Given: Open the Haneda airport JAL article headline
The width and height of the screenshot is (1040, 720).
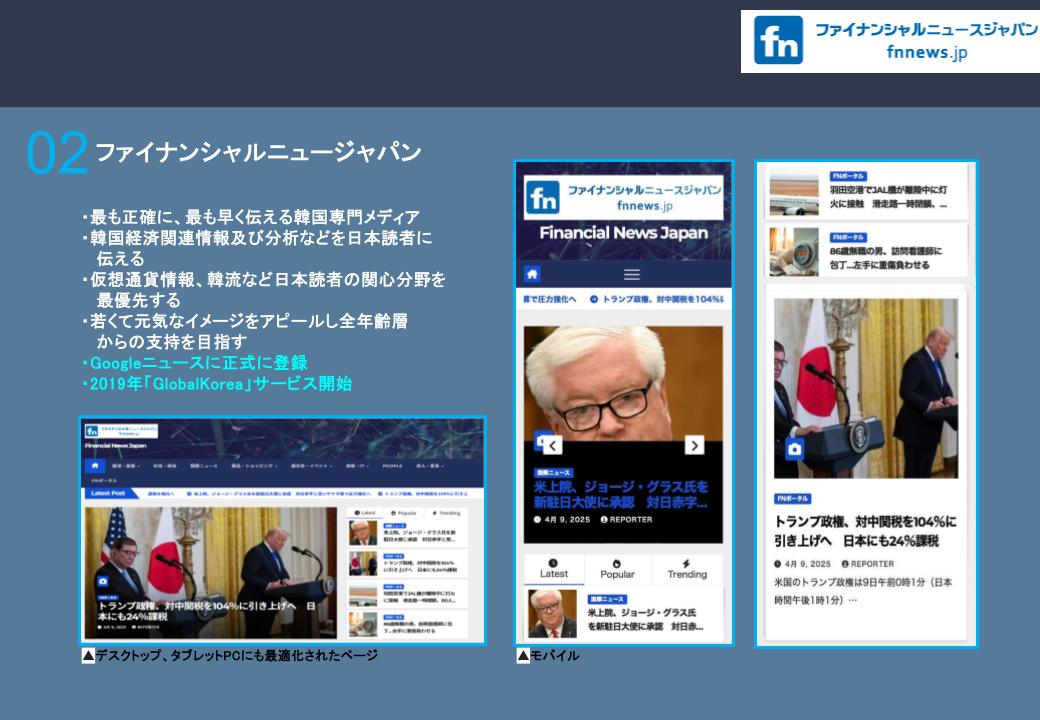Looking at the screenshot, I should pyautogui.click(x=888, y=196).
